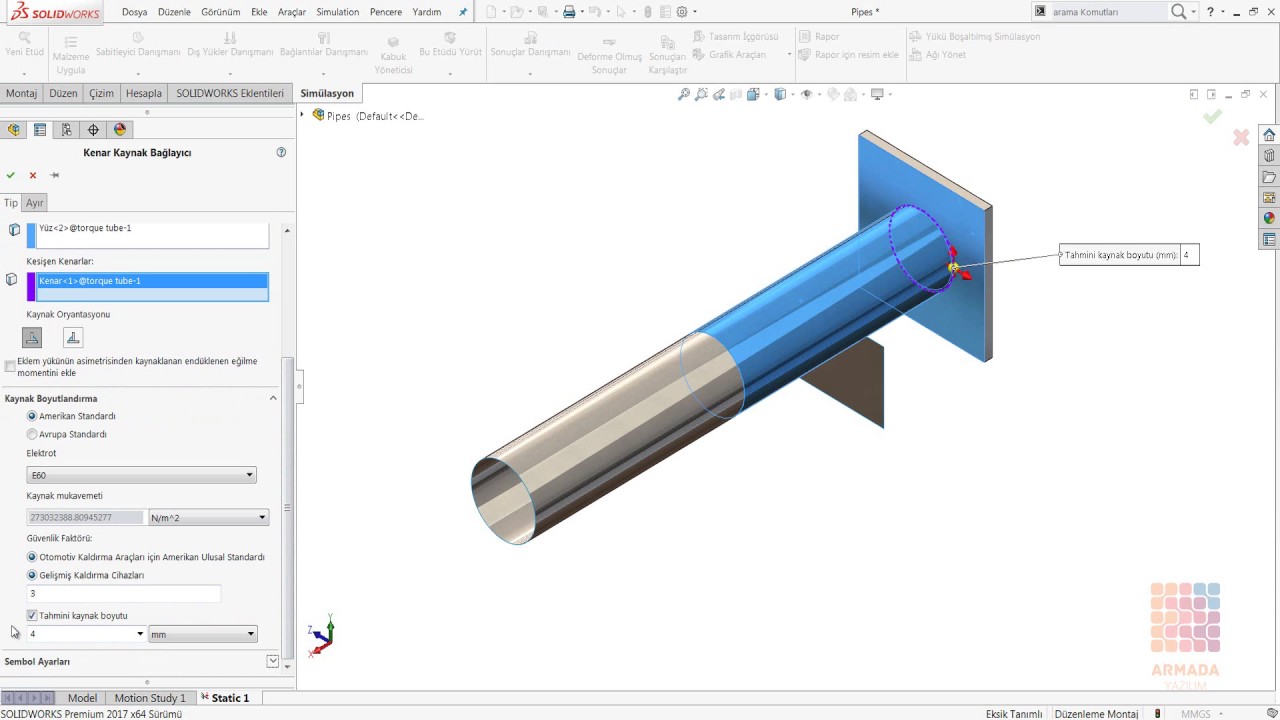The width and height of the screenshot is (1280, 720).
Task: Pin the Kenar Kaynak Bağlayıcı panel
Action: pos(55,175)
